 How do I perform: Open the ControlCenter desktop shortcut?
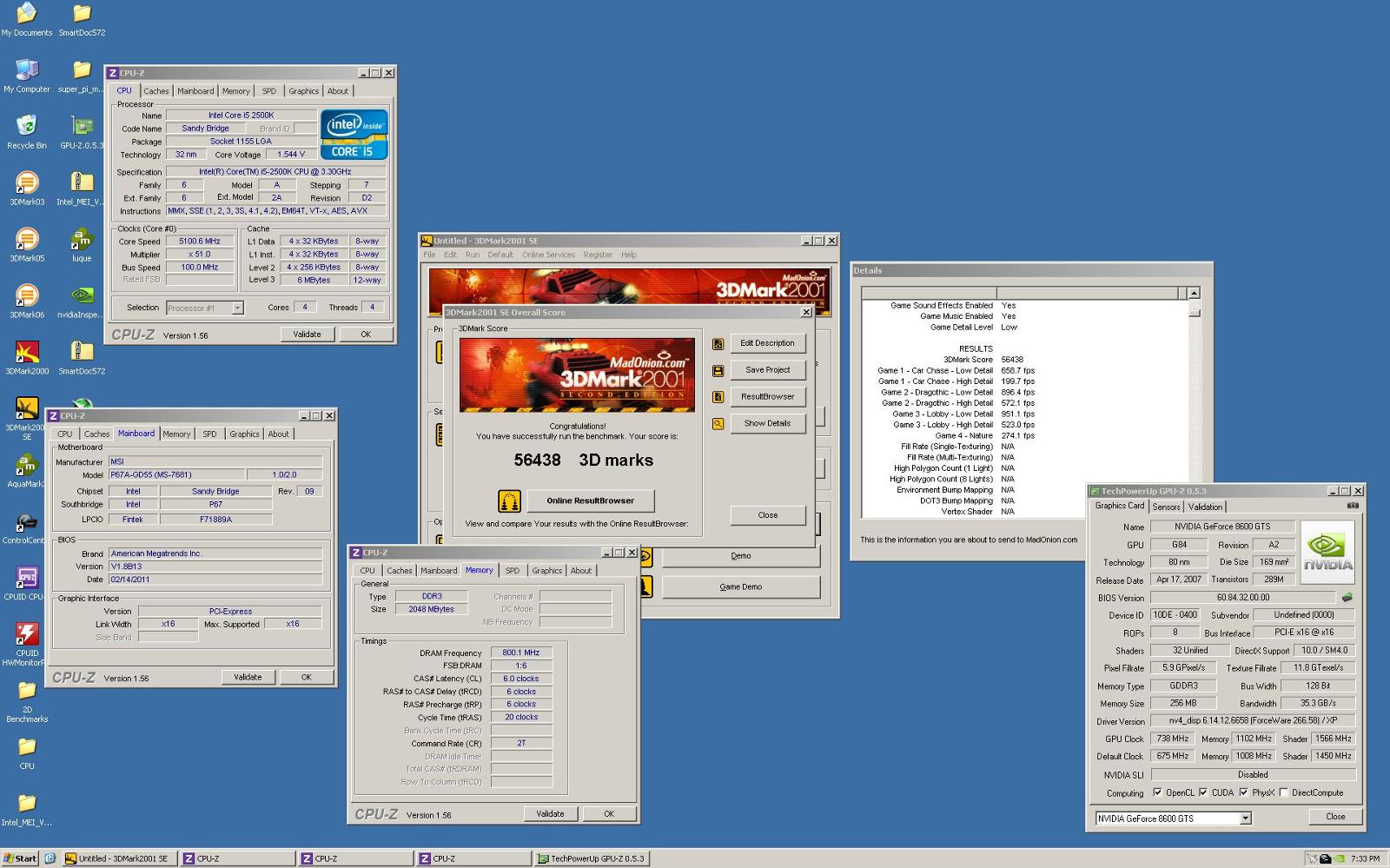tap(26, 527)
